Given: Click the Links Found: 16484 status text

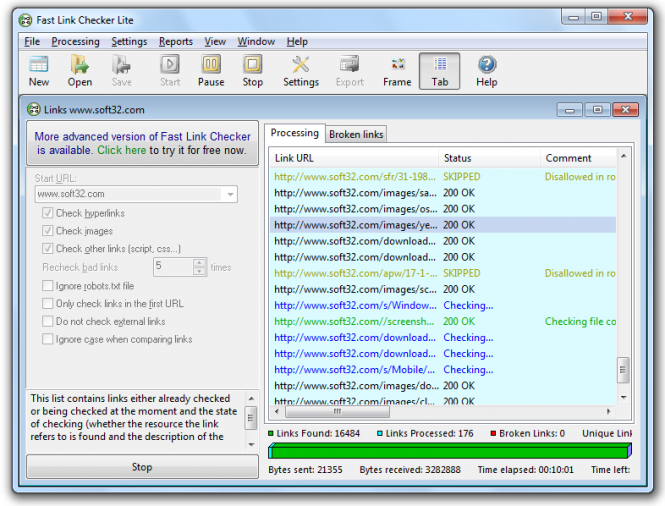Looking at the screenshot, I should click(318, 433).
